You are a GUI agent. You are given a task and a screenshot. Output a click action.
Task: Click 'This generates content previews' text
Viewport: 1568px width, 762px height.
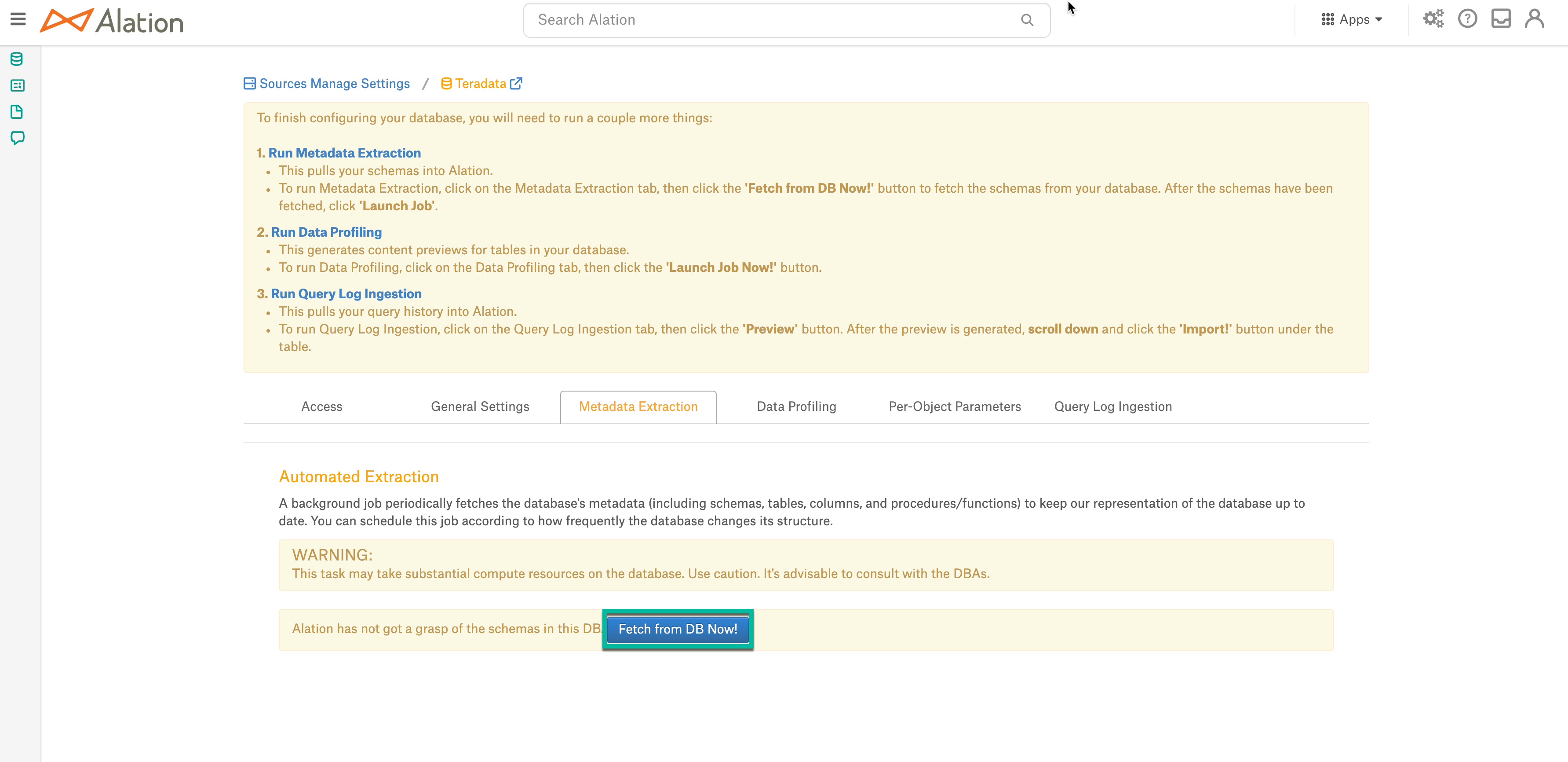click(453, 250)
